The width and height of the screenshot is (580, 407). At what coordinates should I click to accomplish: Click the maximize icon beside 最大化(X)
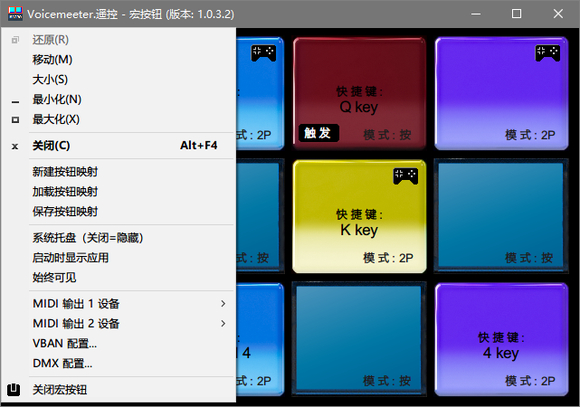15,120
